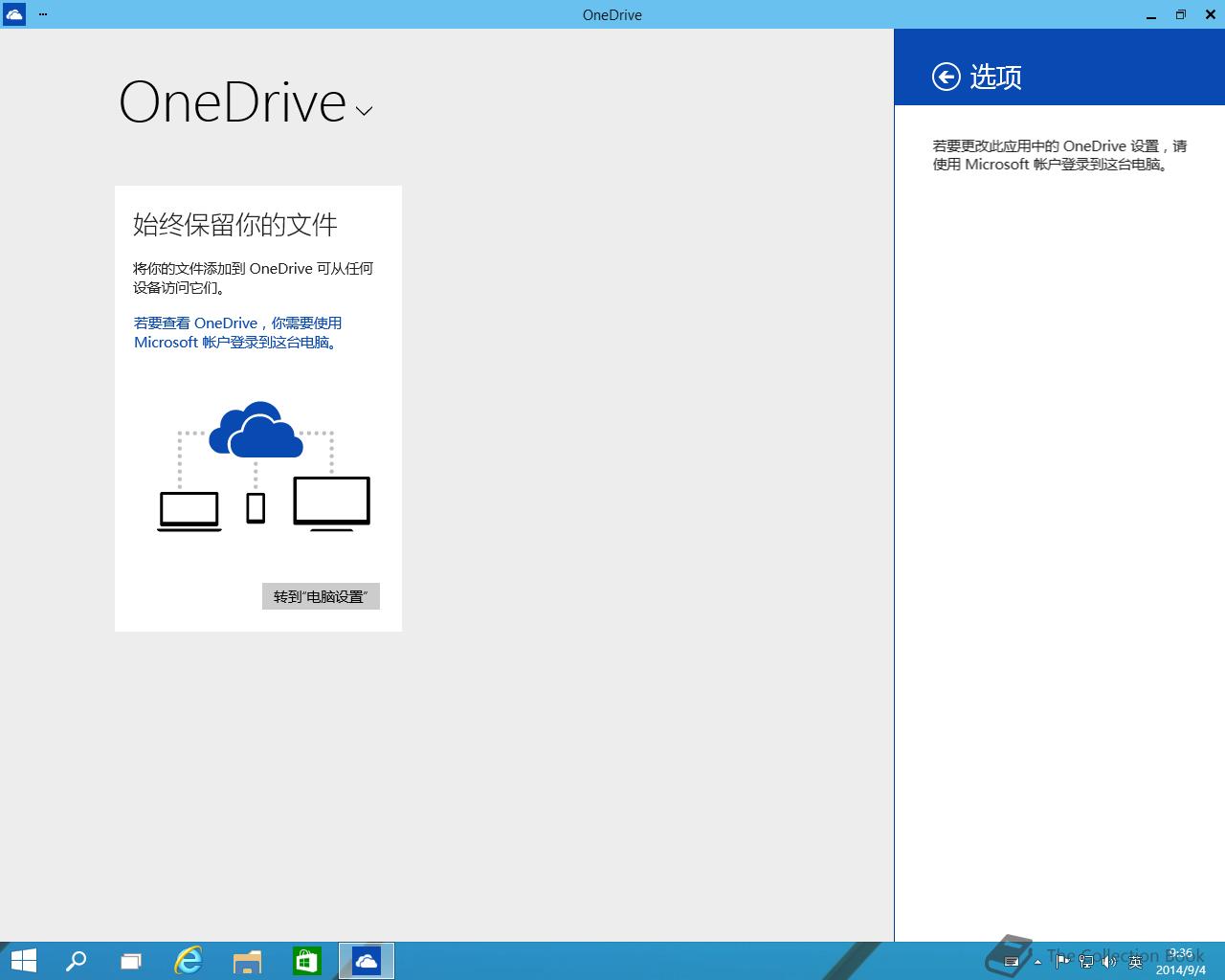Open touch keyboard icon in system tray
Viewport: 1225px width, 980px height.
coord(1011,962)
